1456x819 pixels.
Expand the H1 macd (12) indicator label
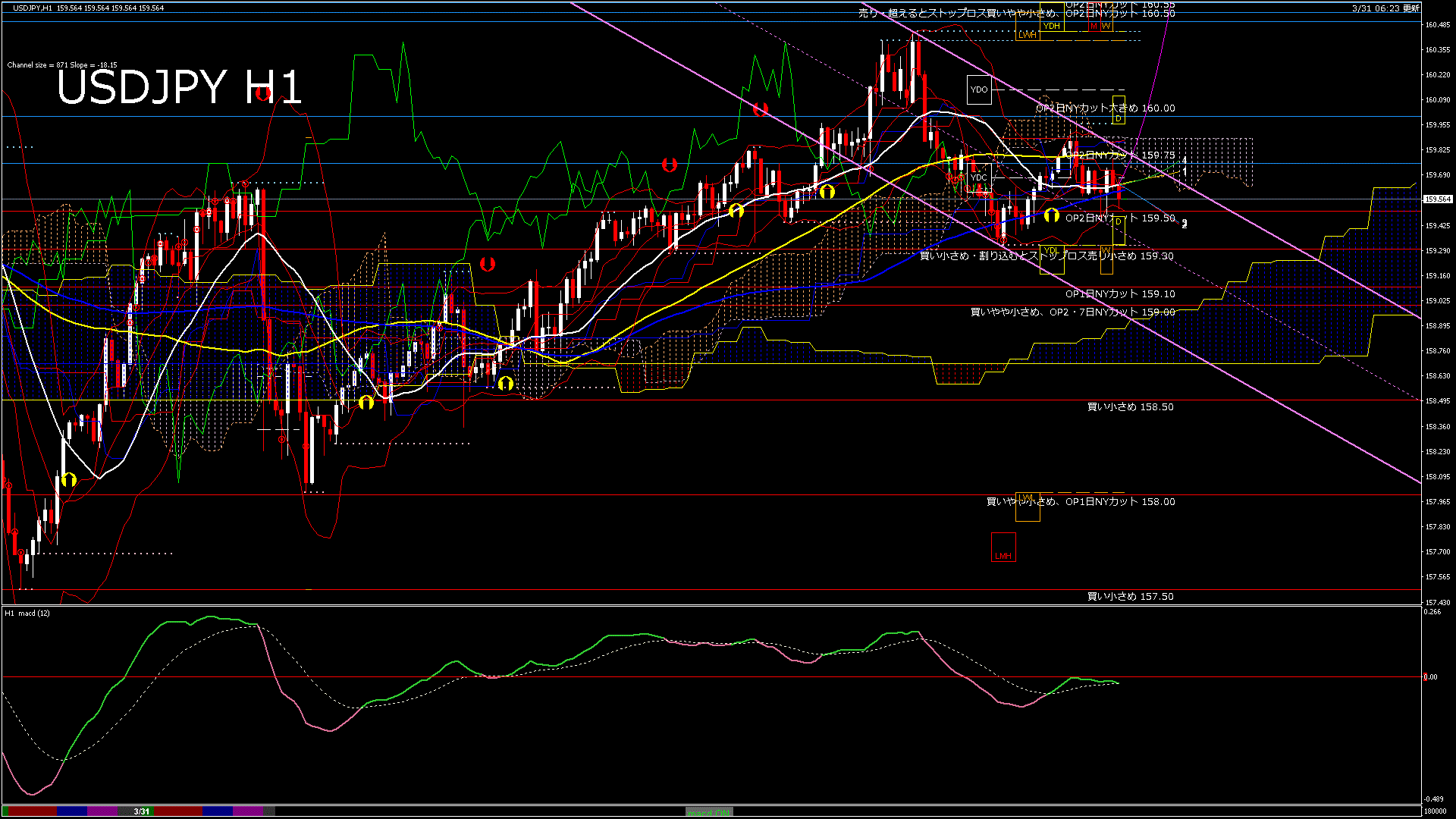25,613
